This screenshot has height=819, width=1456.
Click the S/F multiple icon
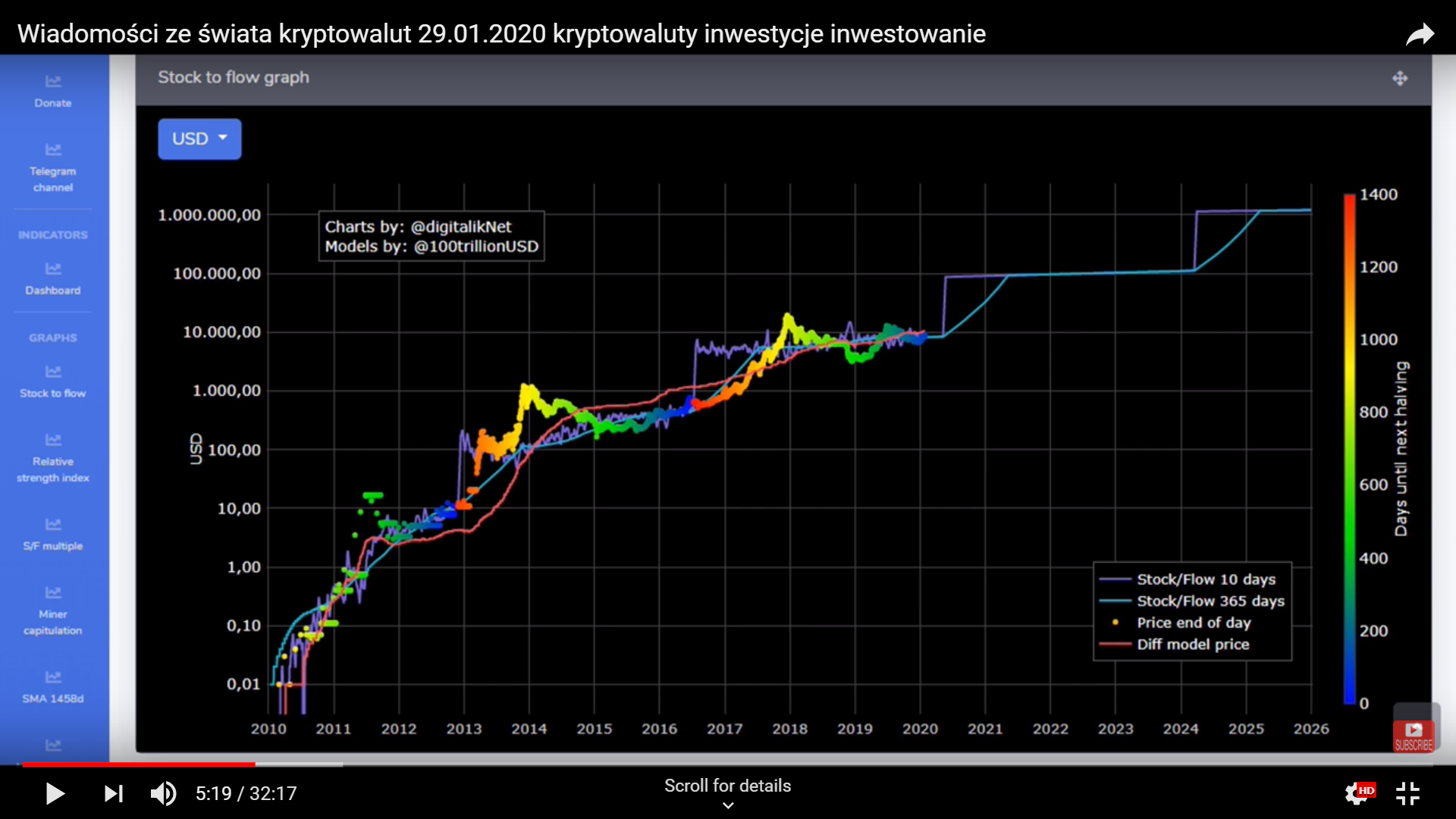(53, 524)
